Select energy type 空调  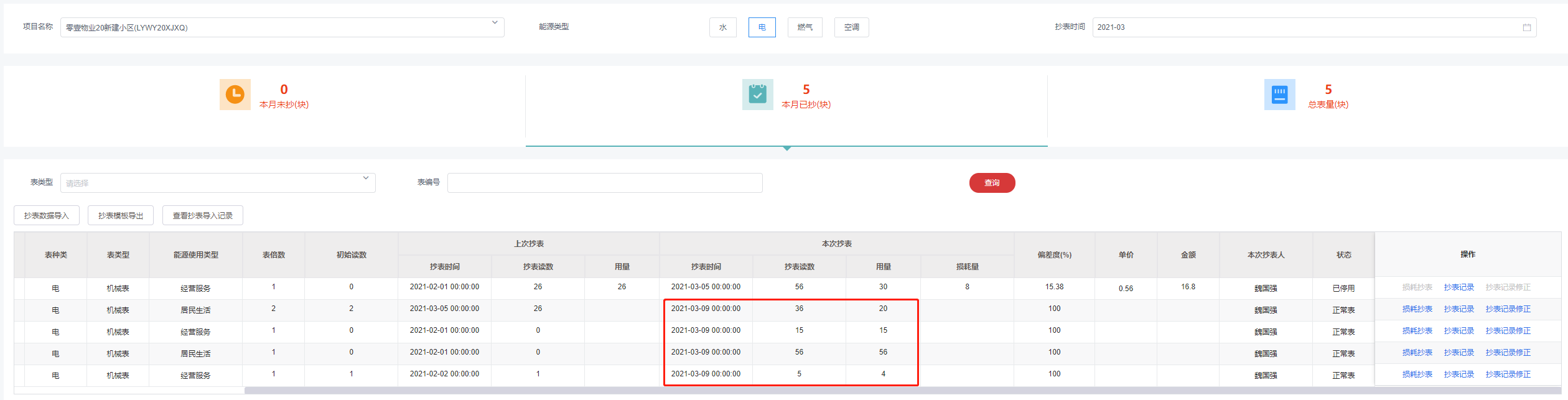pos(852,27)
